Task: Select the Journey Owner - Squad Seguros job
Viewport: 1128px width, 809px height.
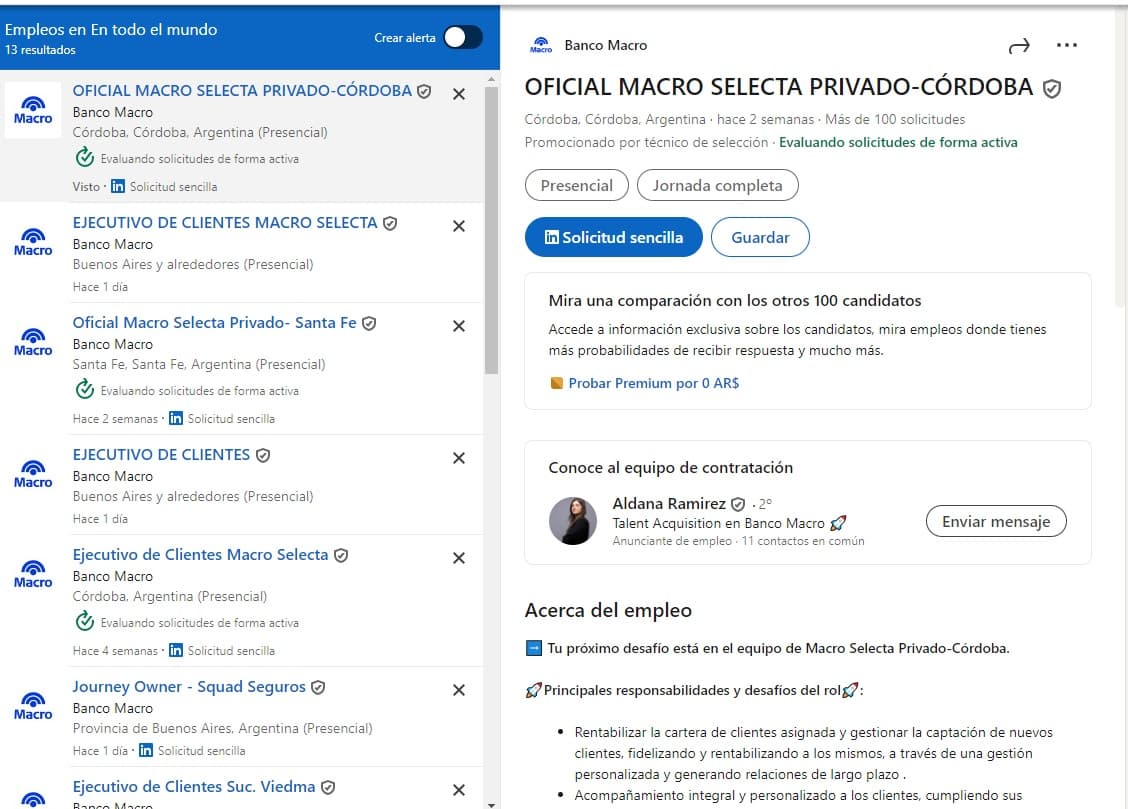Action: point(189,687)
